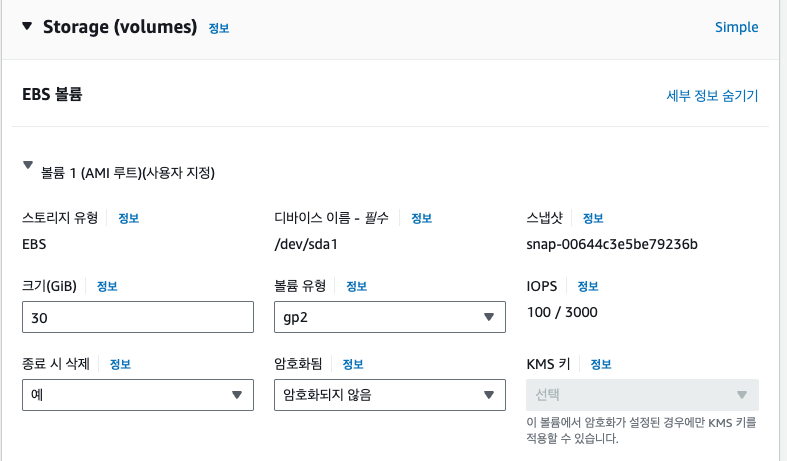Open 정보 link beside 크기(GiB)
Viewport: 787px width, 461px height.
107,286
